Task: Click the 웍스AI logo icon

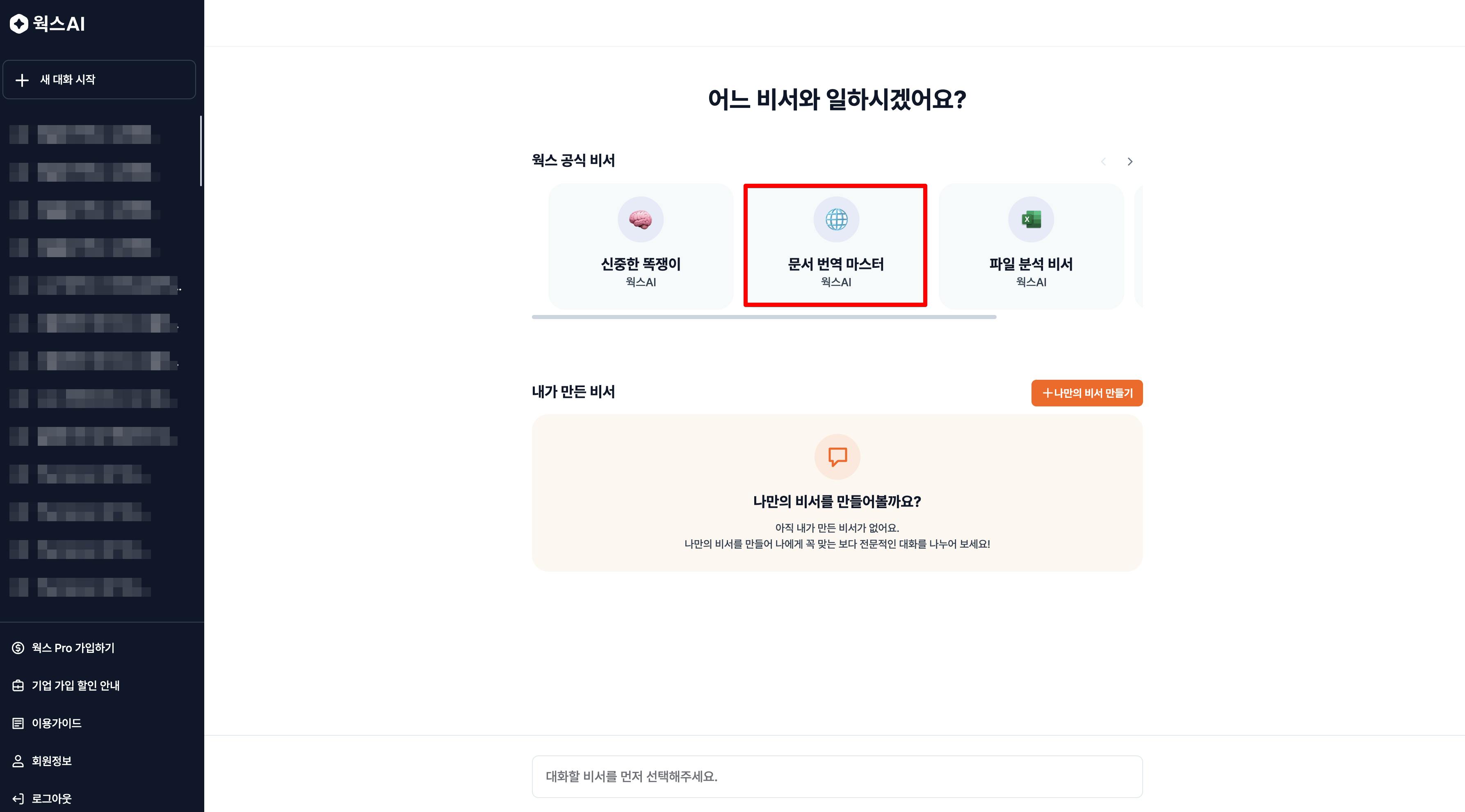Action: 19,24
